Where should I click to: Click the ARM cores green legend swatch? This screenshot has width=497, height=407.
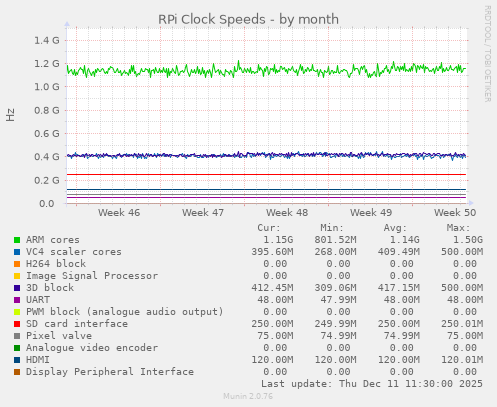17,240
